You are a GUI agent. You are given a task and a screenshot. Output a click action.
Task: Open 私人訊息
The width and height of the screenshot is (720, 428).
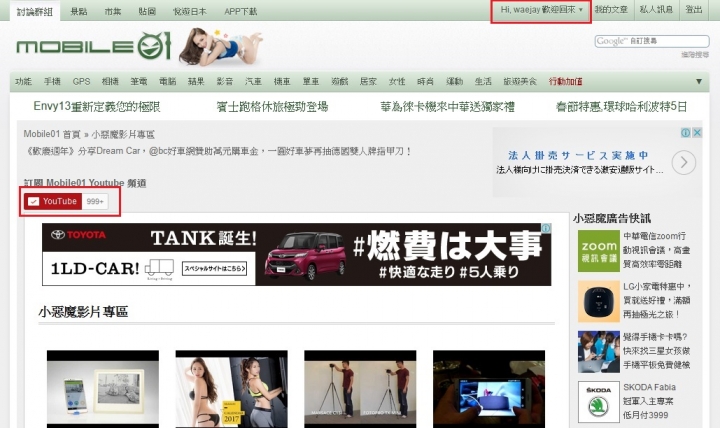point(656,10)
